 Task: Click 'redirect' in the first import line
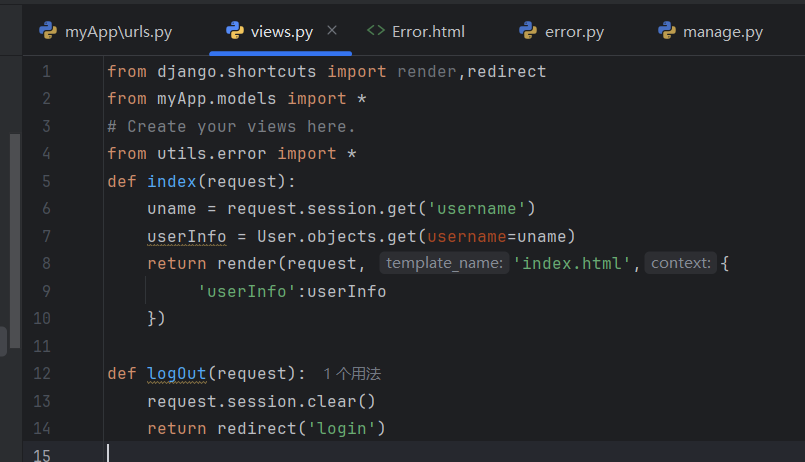coord(507,71)
